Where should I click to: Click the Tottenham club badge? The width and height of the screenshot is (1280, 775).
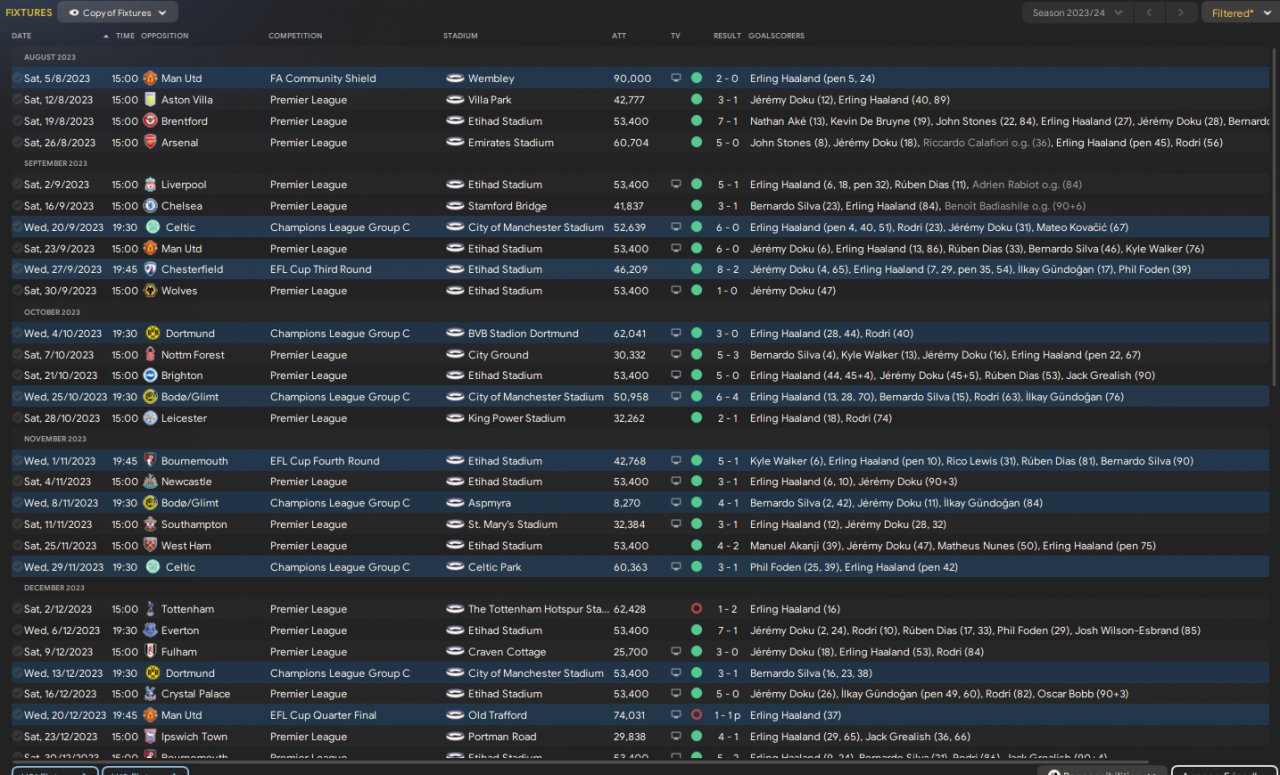click(150, 609)
